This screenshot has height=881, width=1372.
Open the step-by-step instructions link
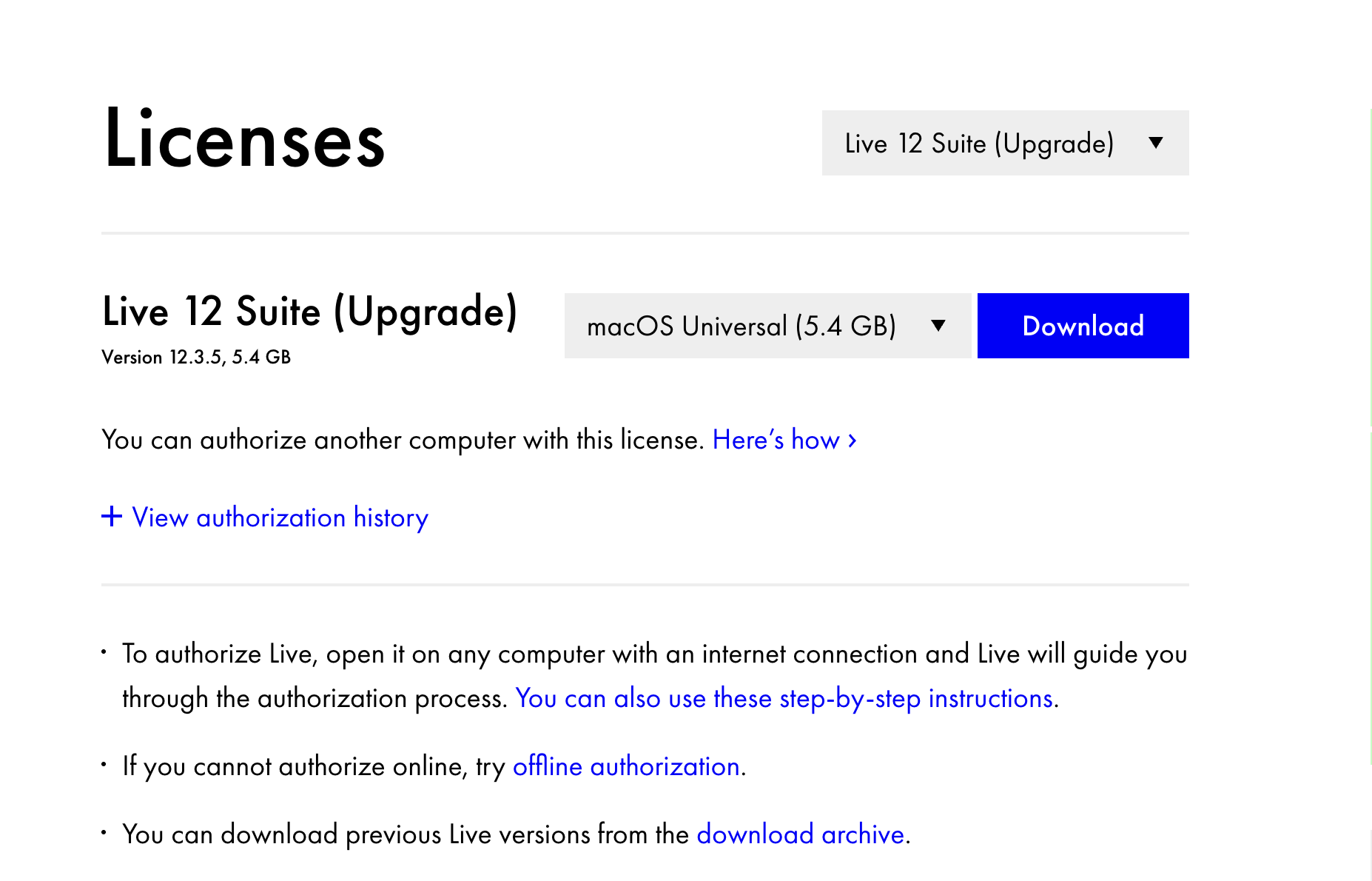tap(784, 697)
